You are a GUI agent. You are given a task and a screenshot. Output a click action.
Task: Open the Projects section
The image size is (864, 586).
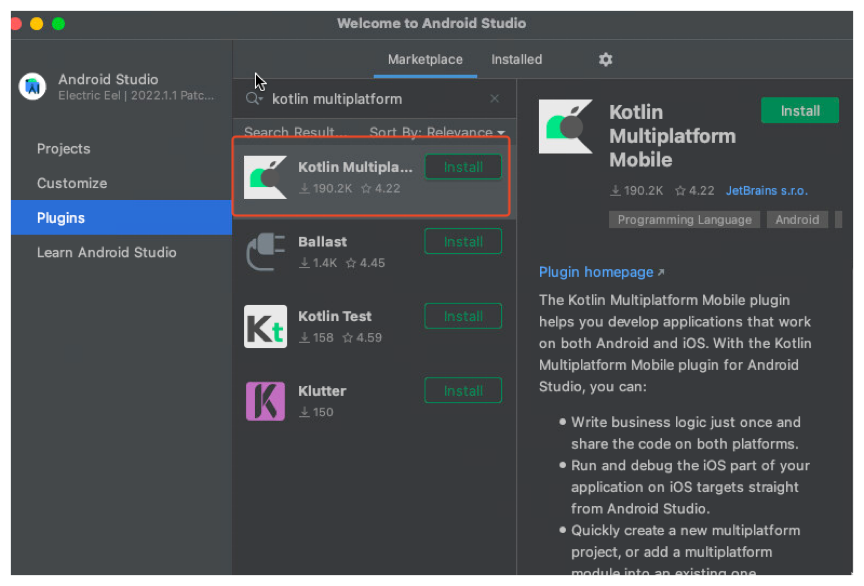coord(63,149)
